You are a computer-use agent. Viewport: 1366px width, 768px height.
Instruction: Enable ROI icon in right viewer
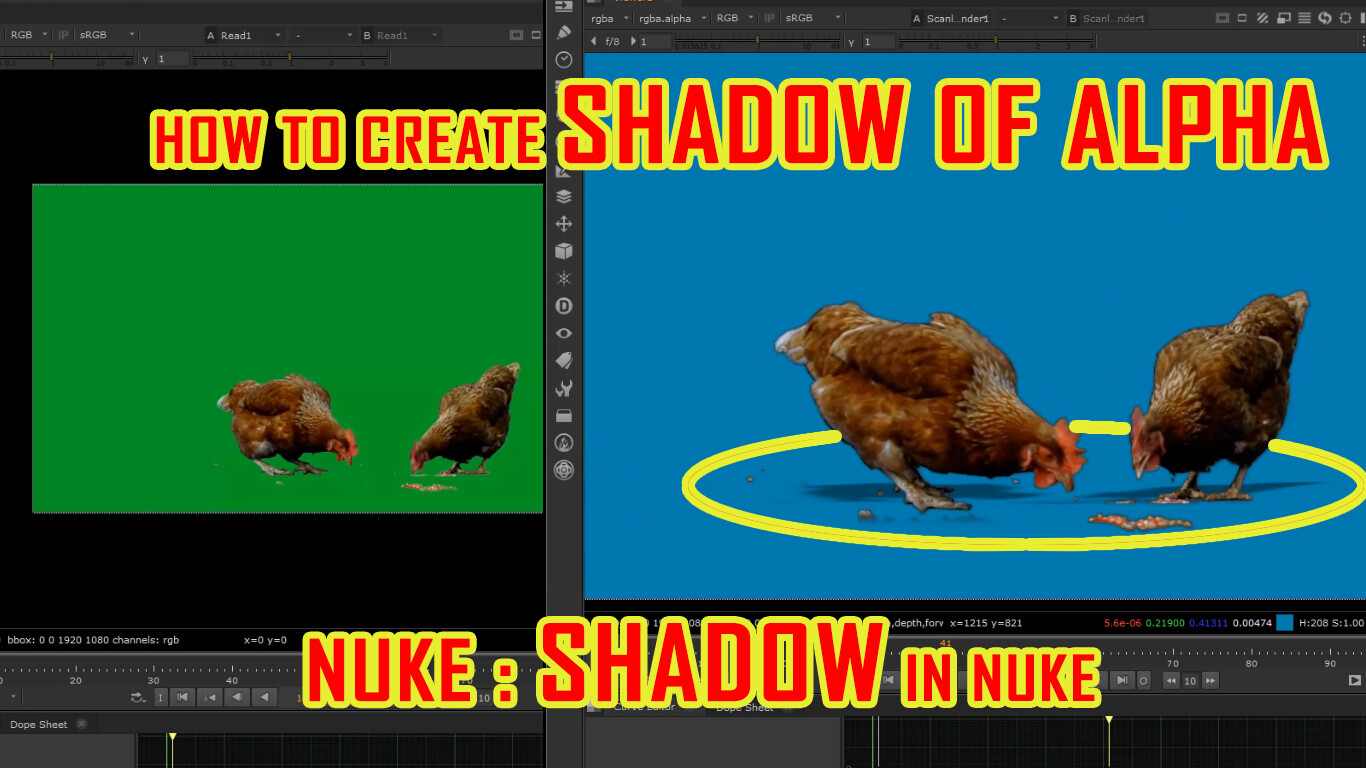coord(1242,18)
